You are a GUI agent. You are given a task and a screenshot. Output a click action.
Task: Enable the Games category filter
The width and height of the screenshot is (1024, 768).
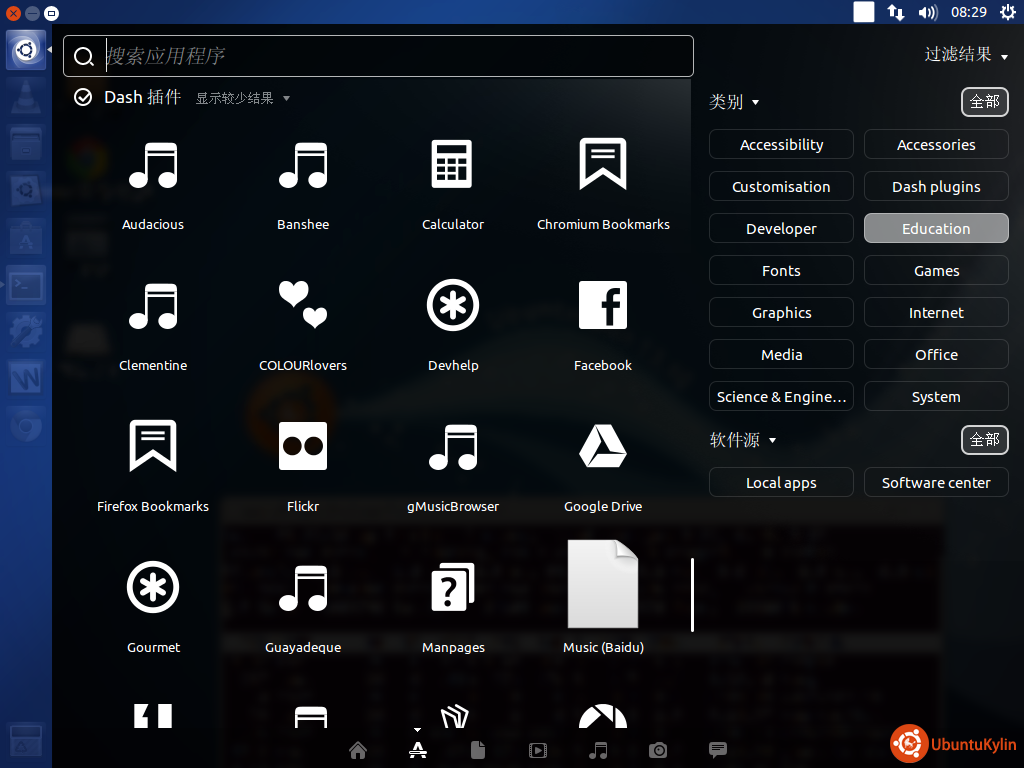(936, 271)
